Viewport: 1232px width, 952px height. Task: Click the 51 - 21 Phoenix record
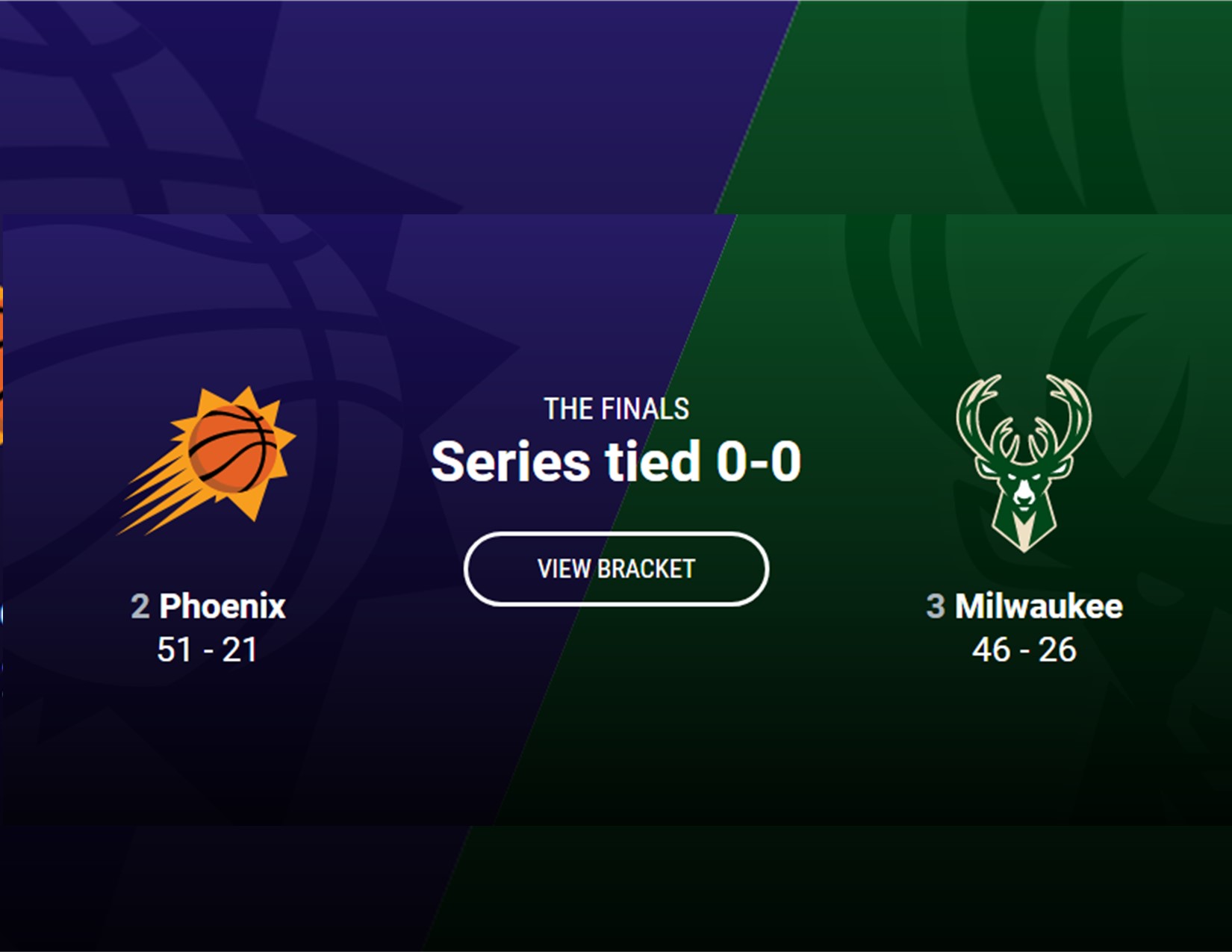207,650
